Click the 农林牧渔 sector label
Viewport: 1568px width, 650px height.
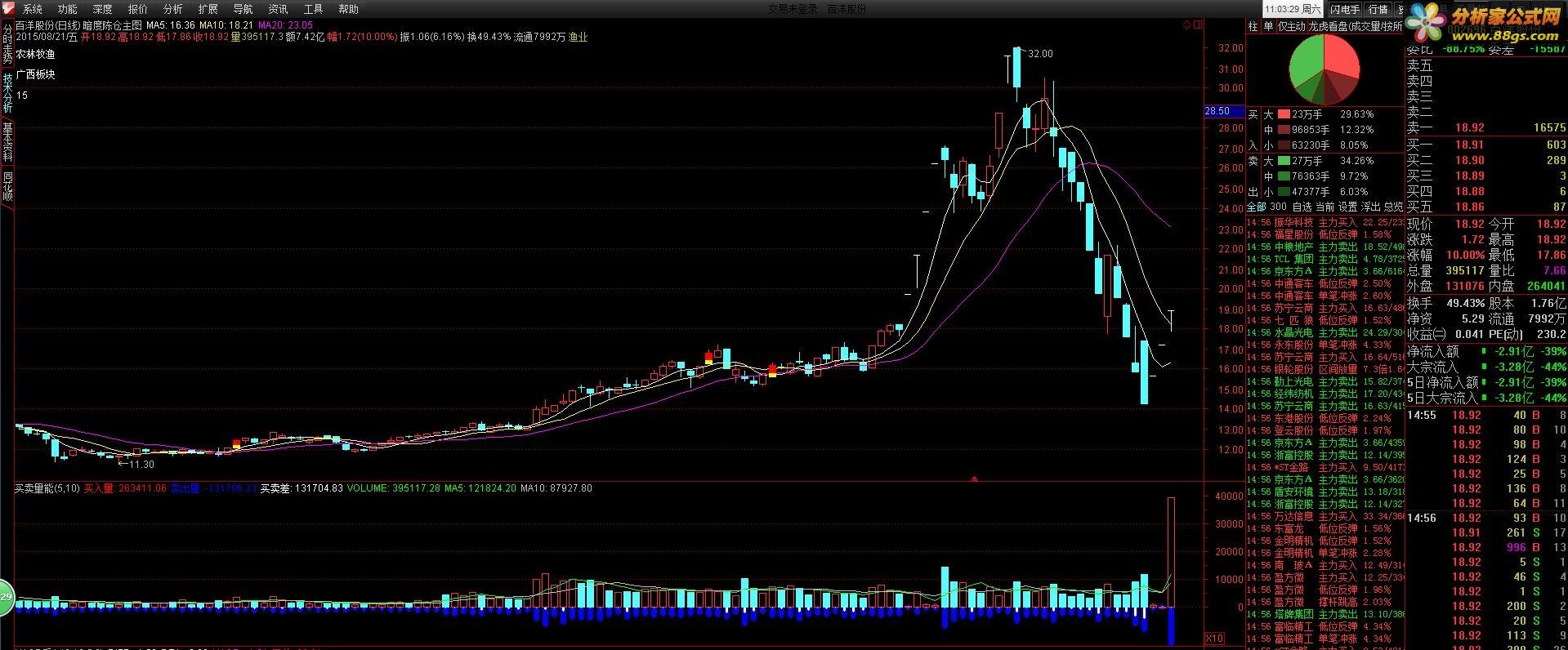(x=36, y=54)
